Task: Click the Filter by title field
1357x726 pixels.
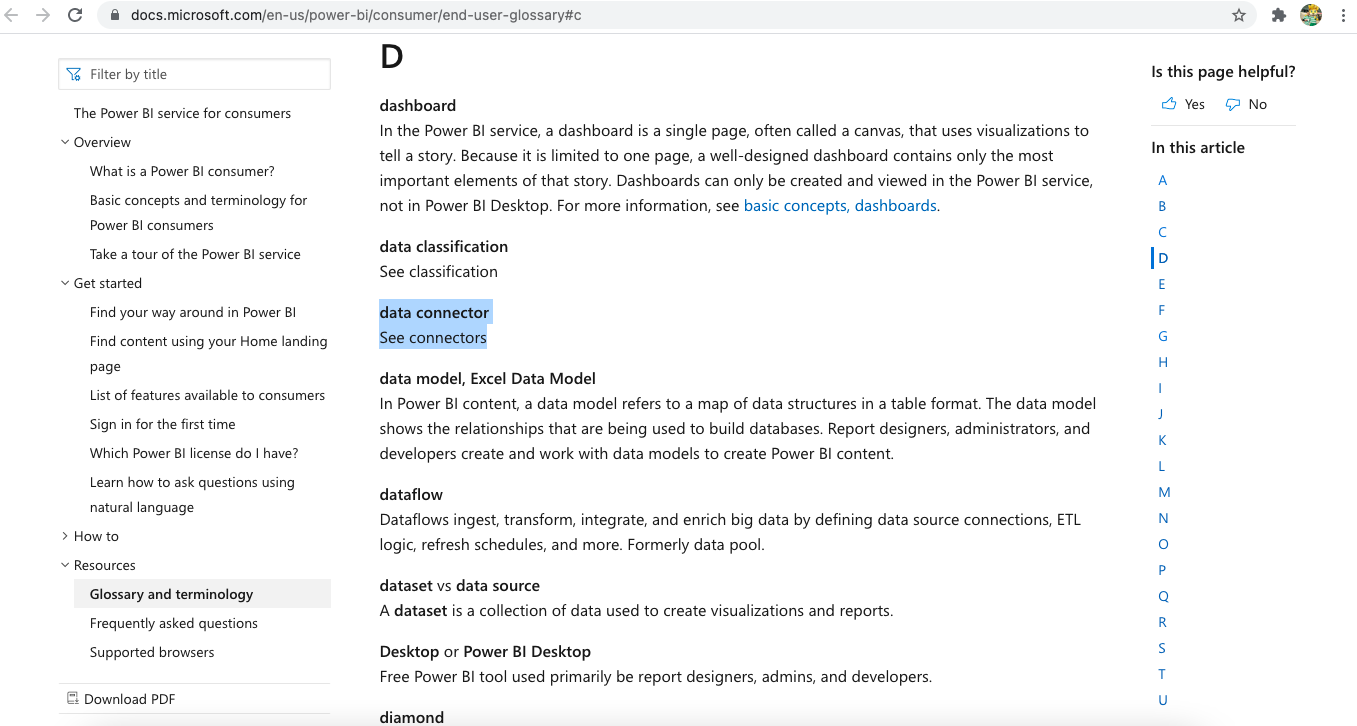Action: coord(205,74)
